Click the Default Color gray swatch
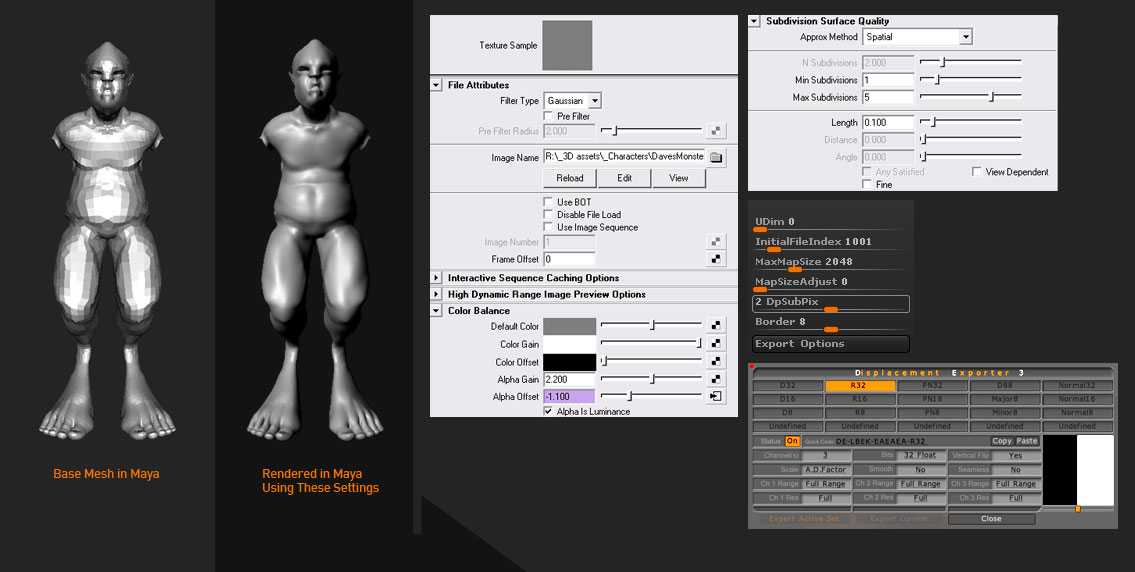Screen dimensions: 1135x572 click(570, 326)
